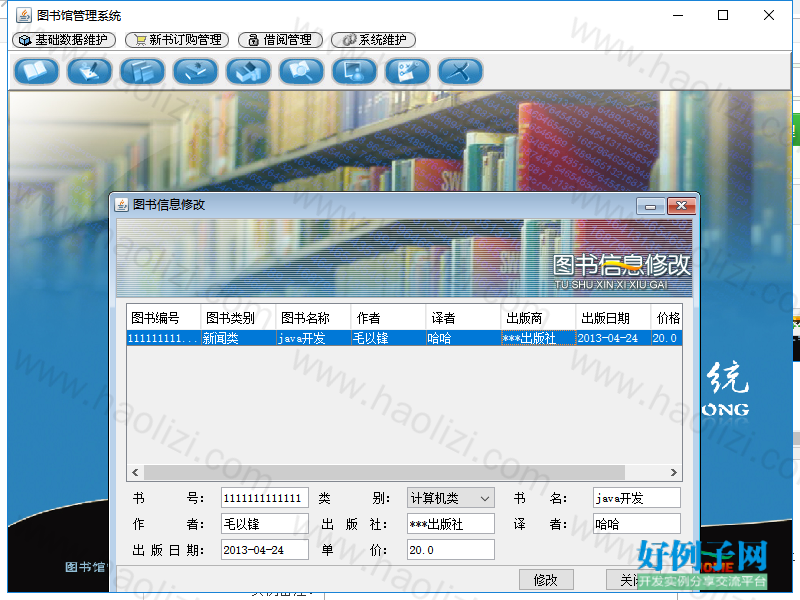
Task: Open the 系统维护 menu
Action: (373, 40)
